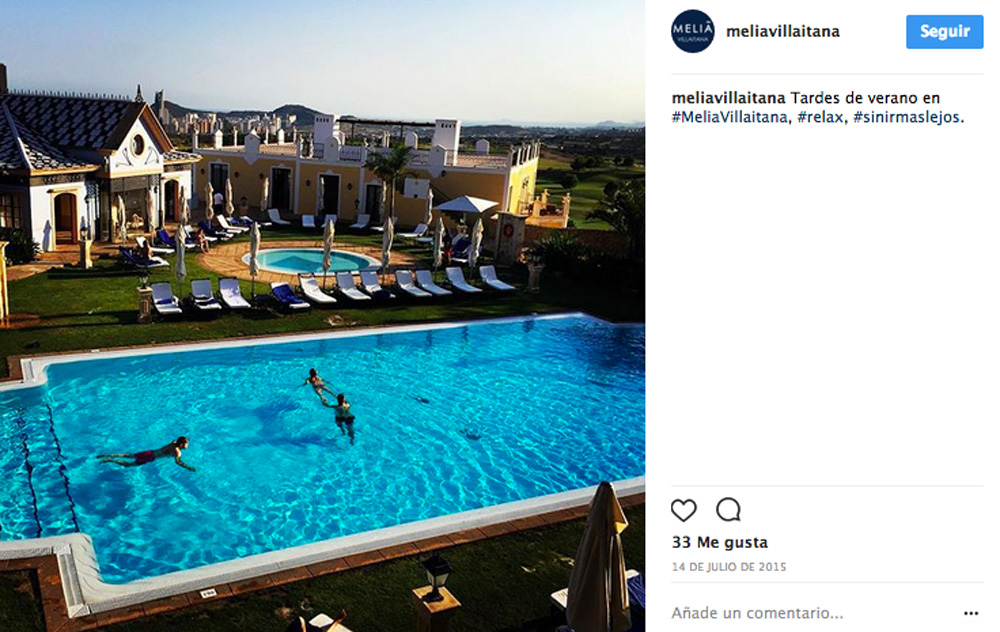Follow the account with Seguir button

(945, 31)
